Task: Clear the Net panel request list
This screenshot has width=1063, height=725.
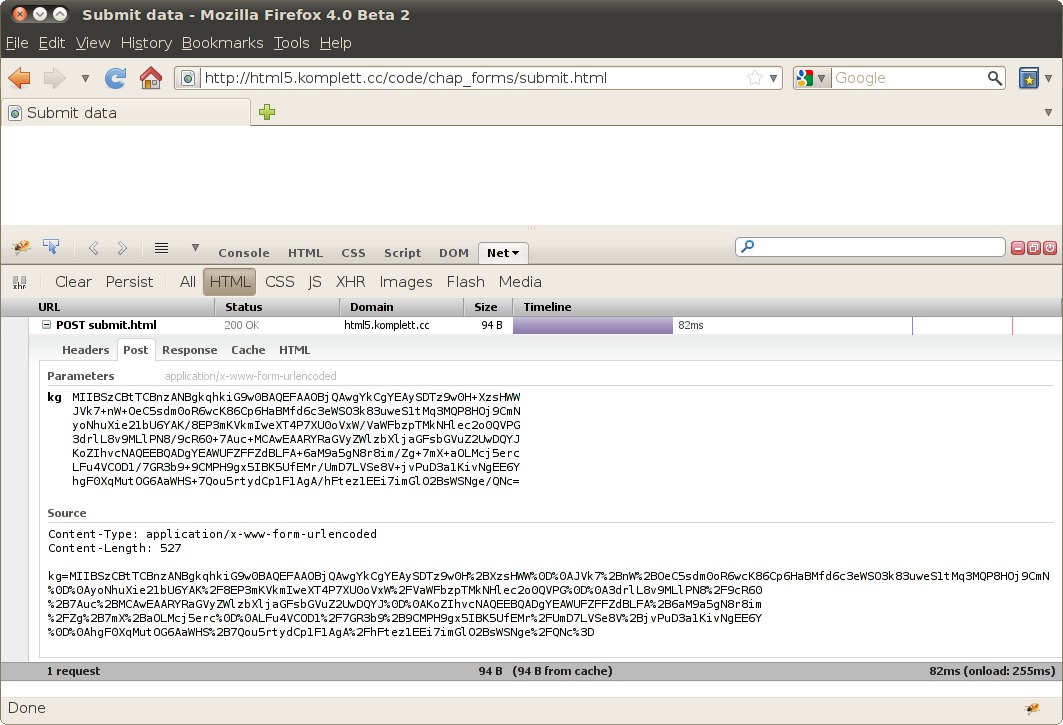Action: pos(73,282)
